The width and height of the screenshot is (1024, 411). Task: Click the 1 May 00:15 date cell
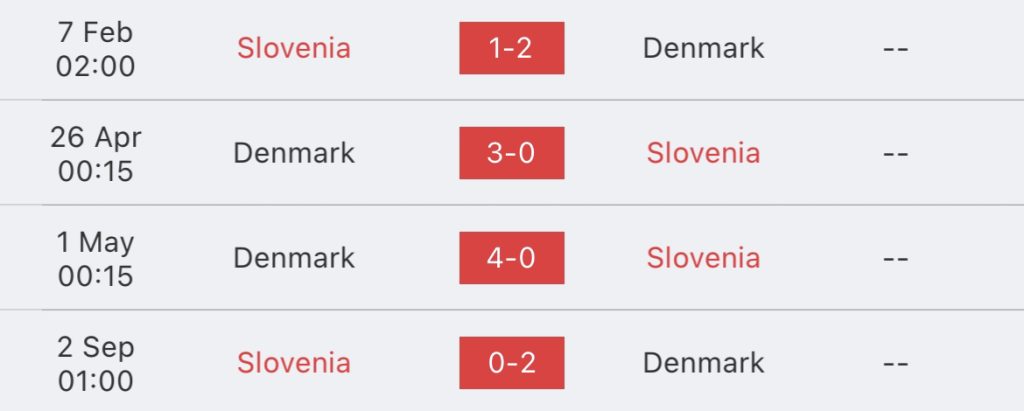pos(95,259)
